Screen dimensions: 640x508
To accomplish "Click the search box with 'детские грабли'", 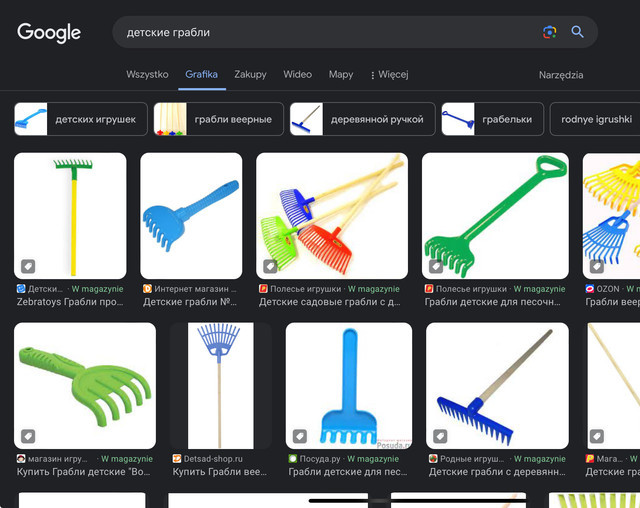I will pyautogui.click(x=330, y=32).
